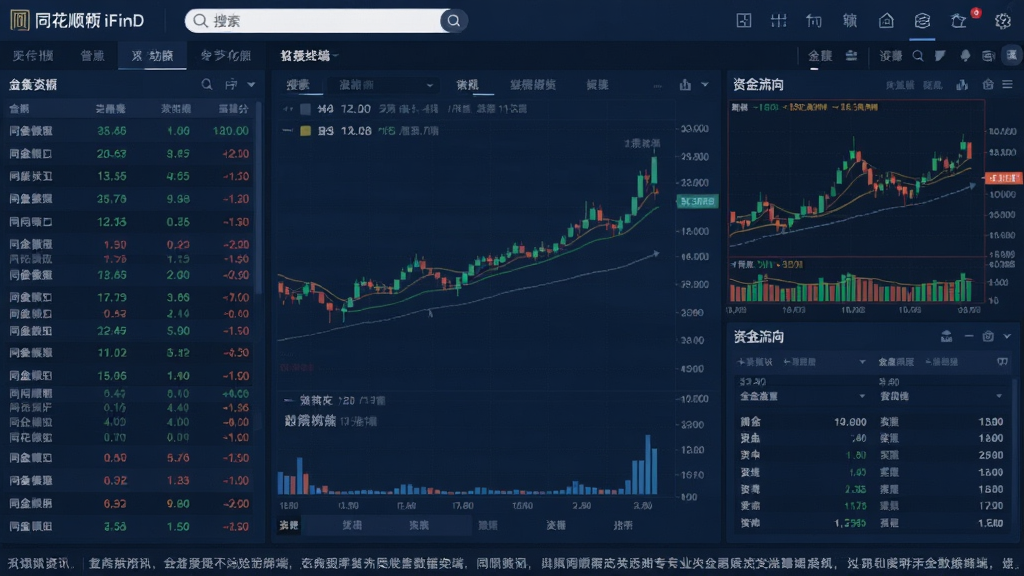
Task: Click the minus icon in the 资金流向 table panel header
Action: (x=968, y=336)
